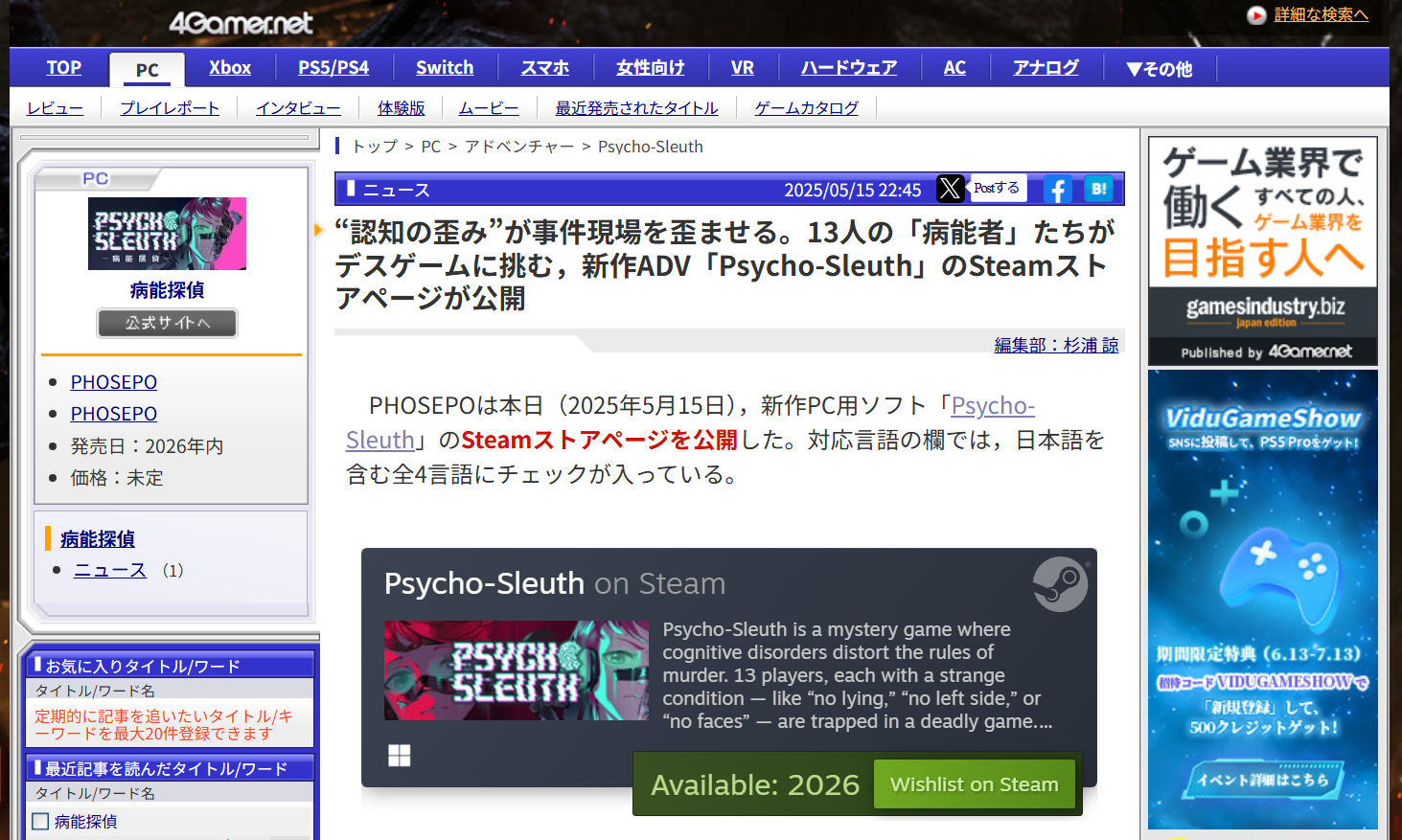Screen dimensions: 1402x840
Task: Click the Wishlist on Steam button
Action: click(x=975, y=784)
